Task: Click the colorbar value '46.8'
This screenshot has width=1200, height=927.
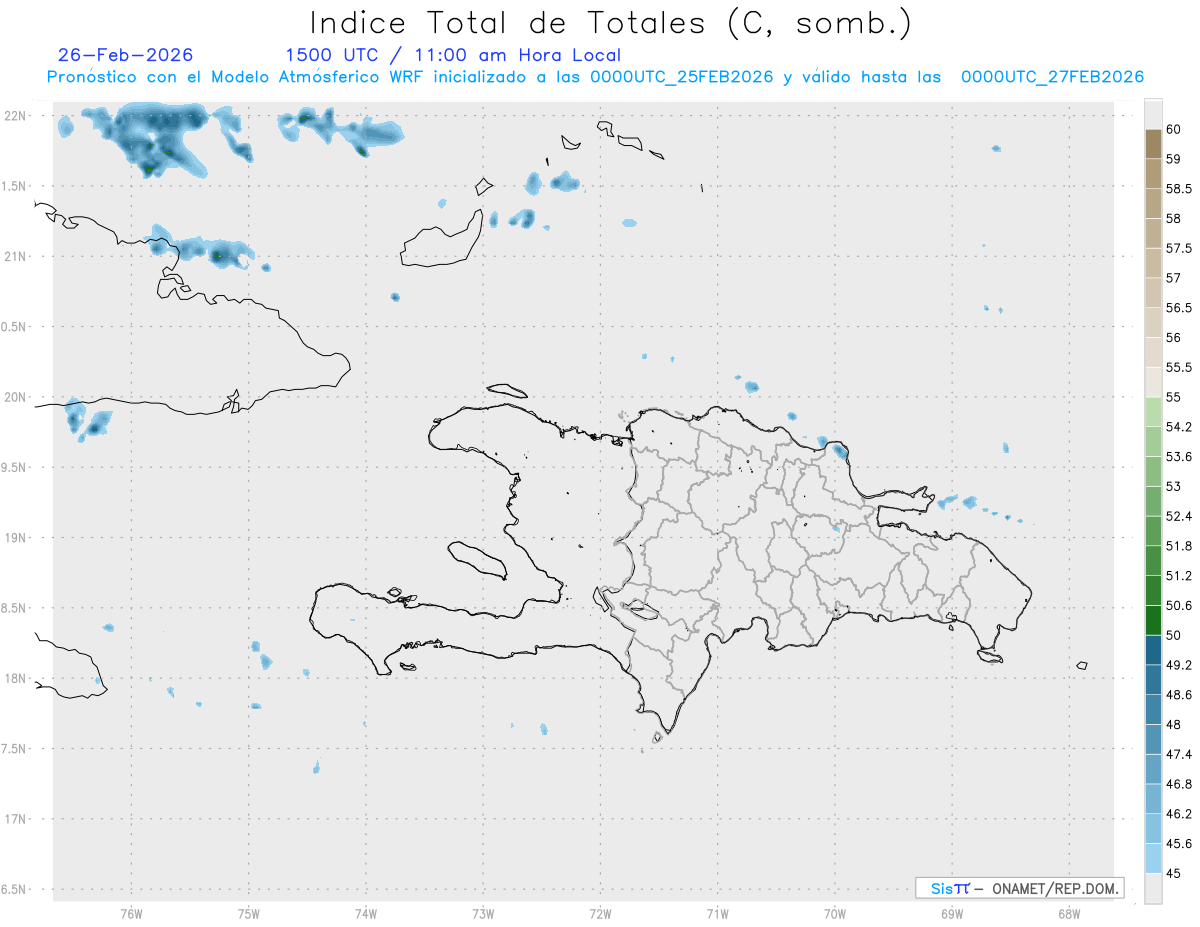Action: point(1178,784)
